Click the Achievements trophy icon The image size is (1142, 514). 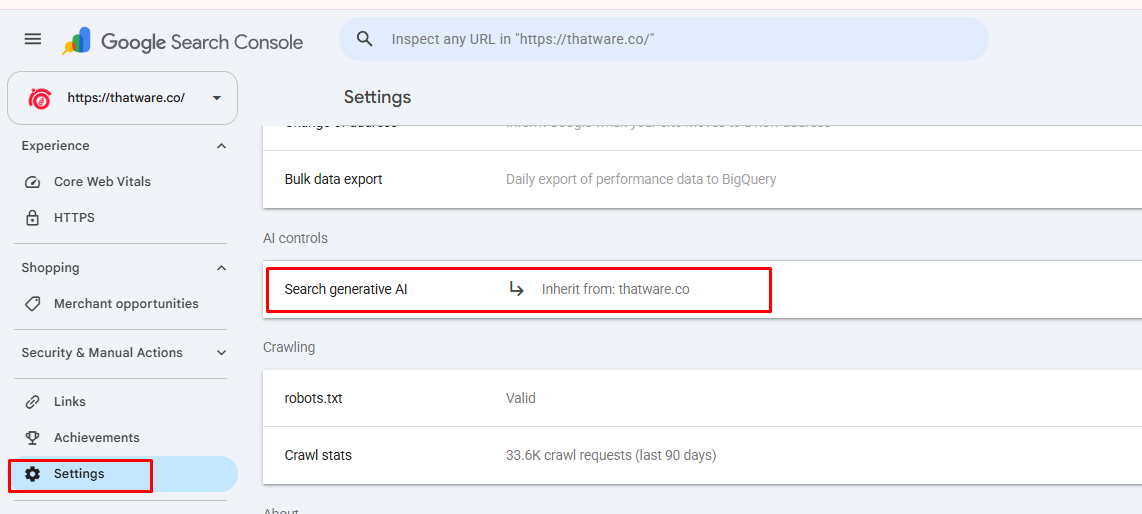[x=32, y=438]
